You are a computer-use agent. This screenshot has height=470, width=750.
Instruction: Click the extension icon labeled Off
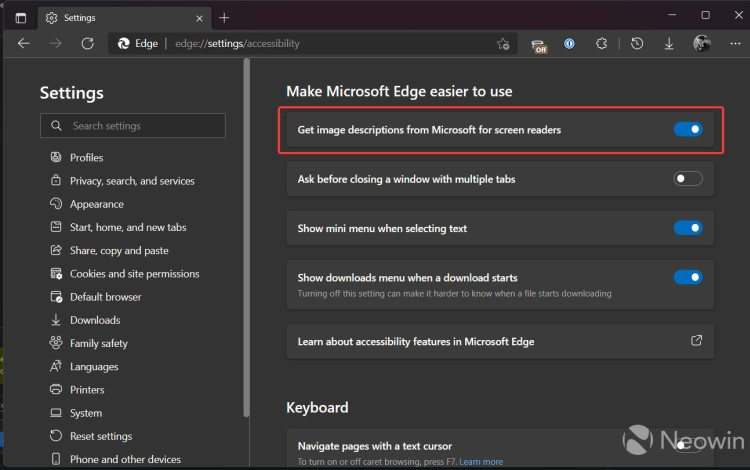tap(539, 46)
